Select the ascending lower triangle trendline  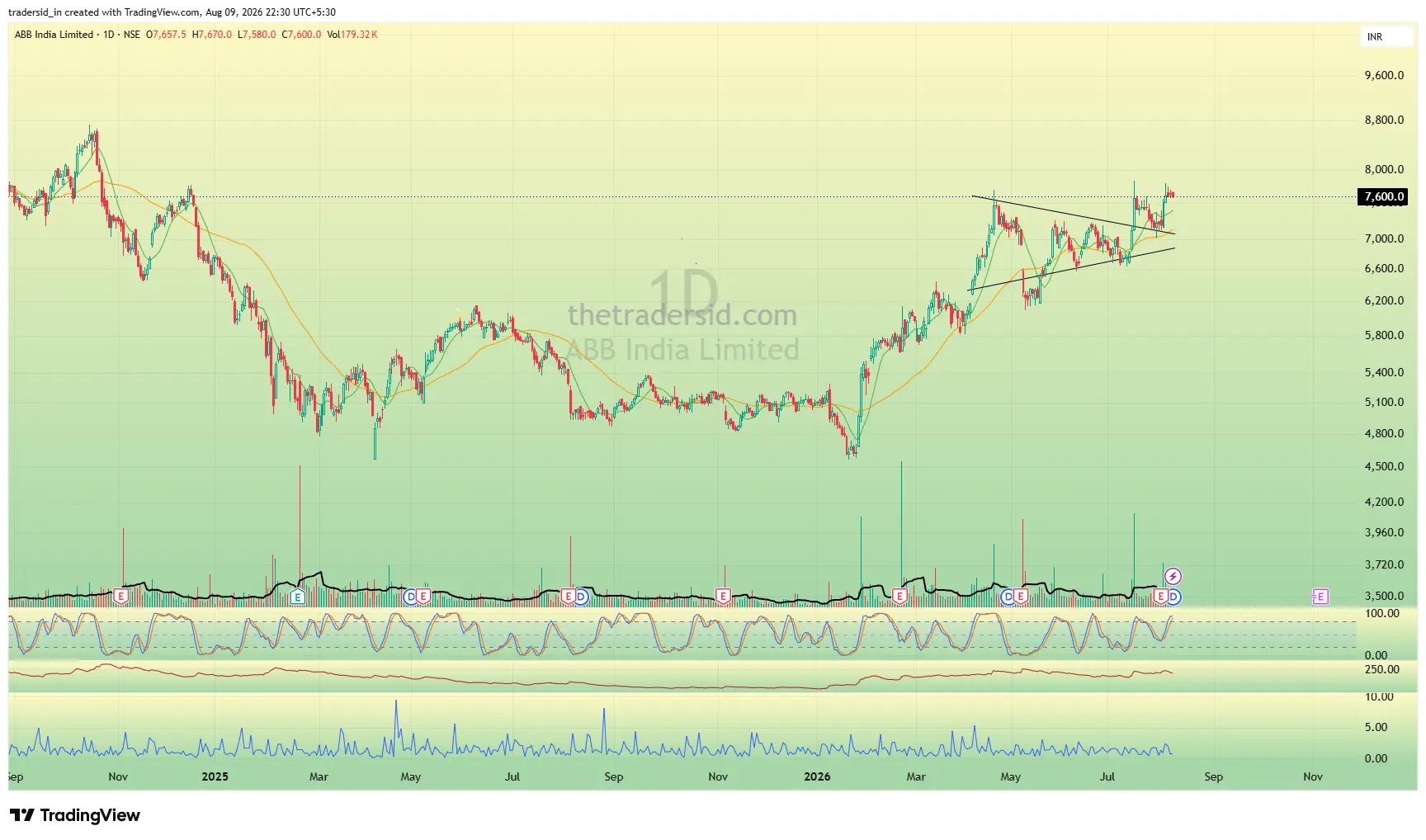click(1071, 269)
